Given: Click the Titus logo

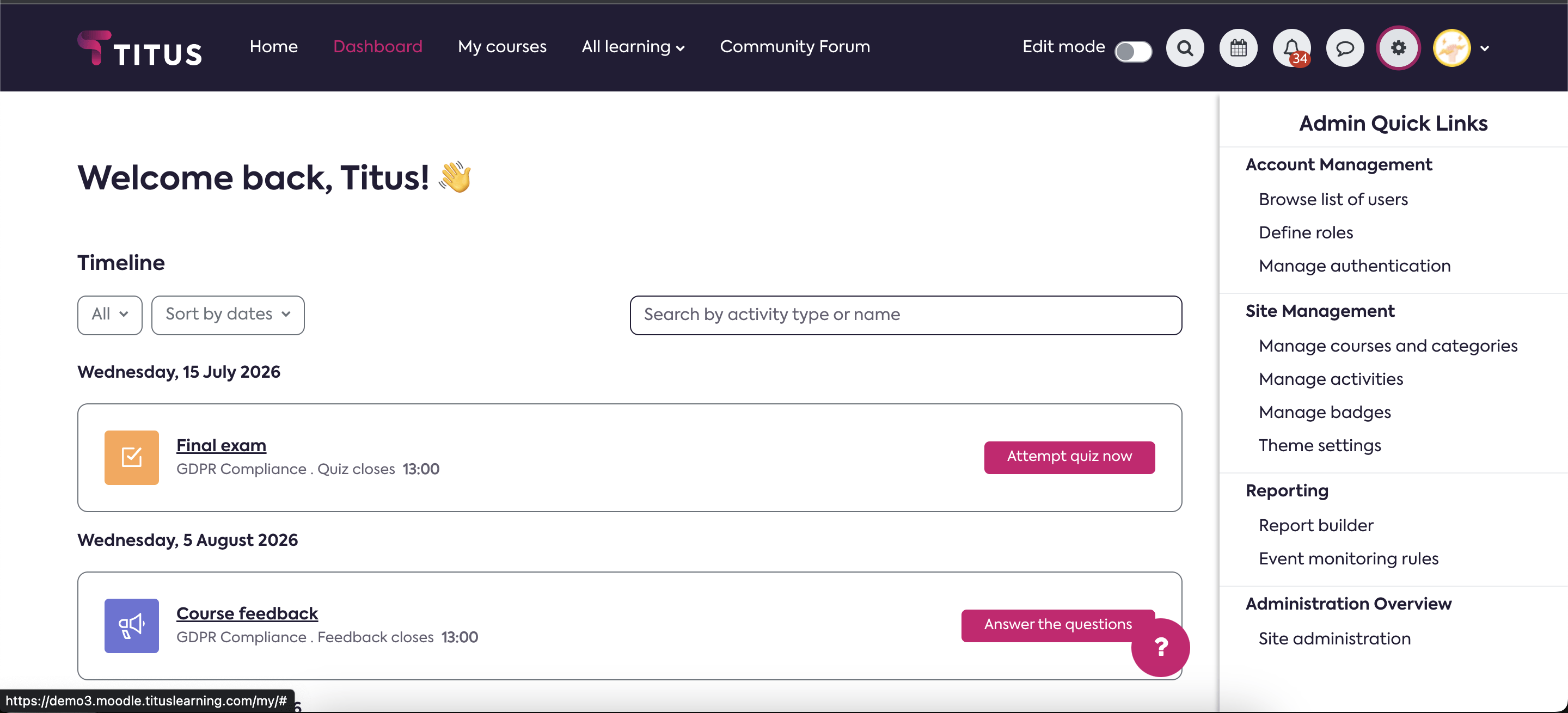Looking at the screenshot, I should point(139,48).
